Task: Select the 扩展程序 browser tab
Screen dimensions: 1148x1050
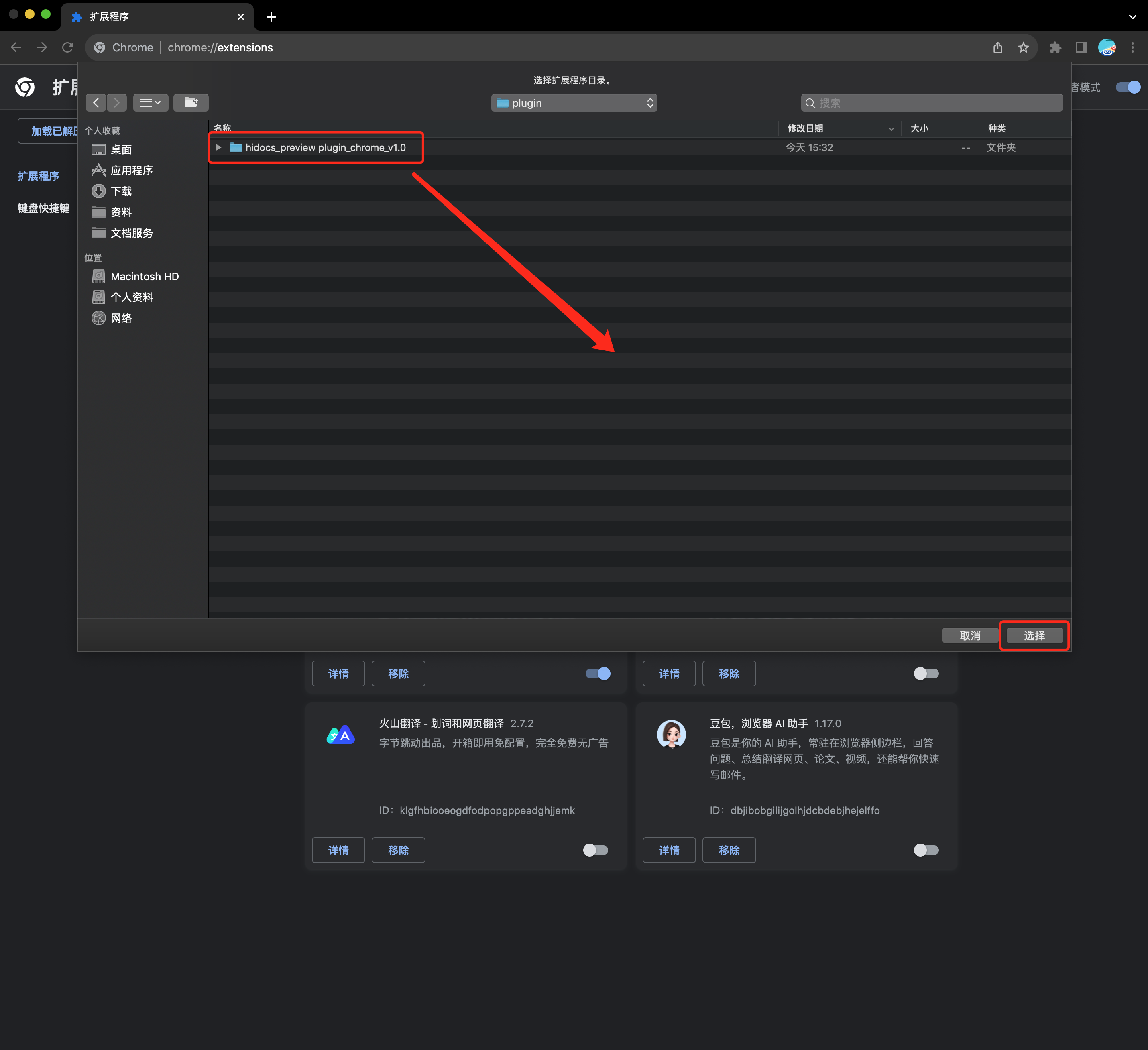Action: [157, 16]
